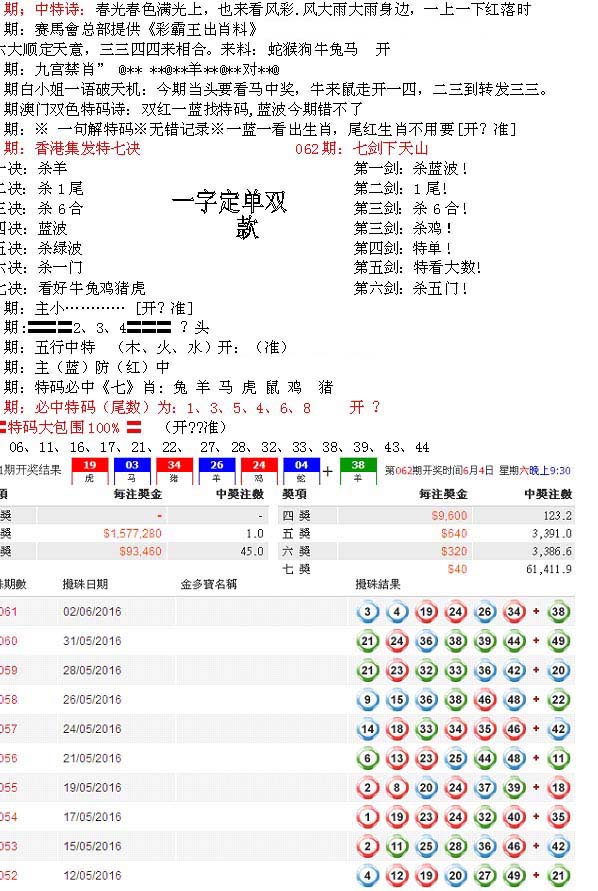Click the blue 04 snake result ball
Screen dimensions: 598x891
[x=301, y=471]
